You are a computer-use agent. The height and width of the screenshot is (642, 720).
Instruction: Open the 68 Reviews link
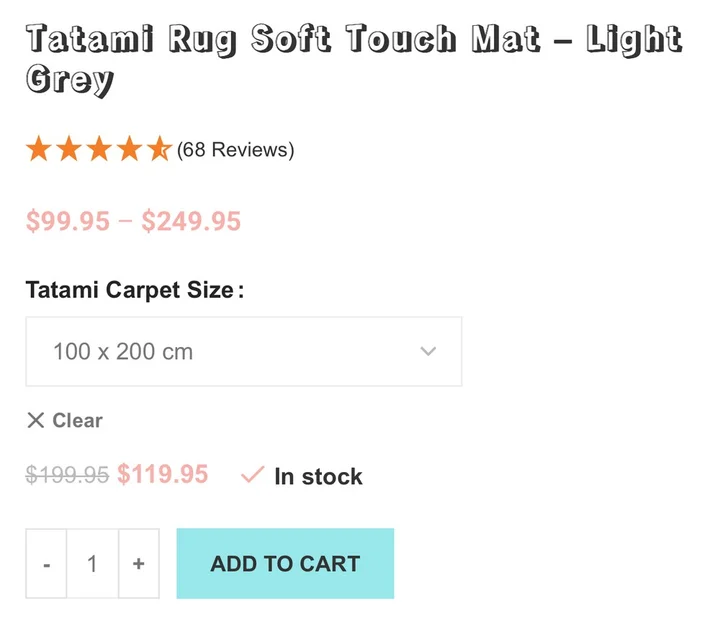point(236,150)
